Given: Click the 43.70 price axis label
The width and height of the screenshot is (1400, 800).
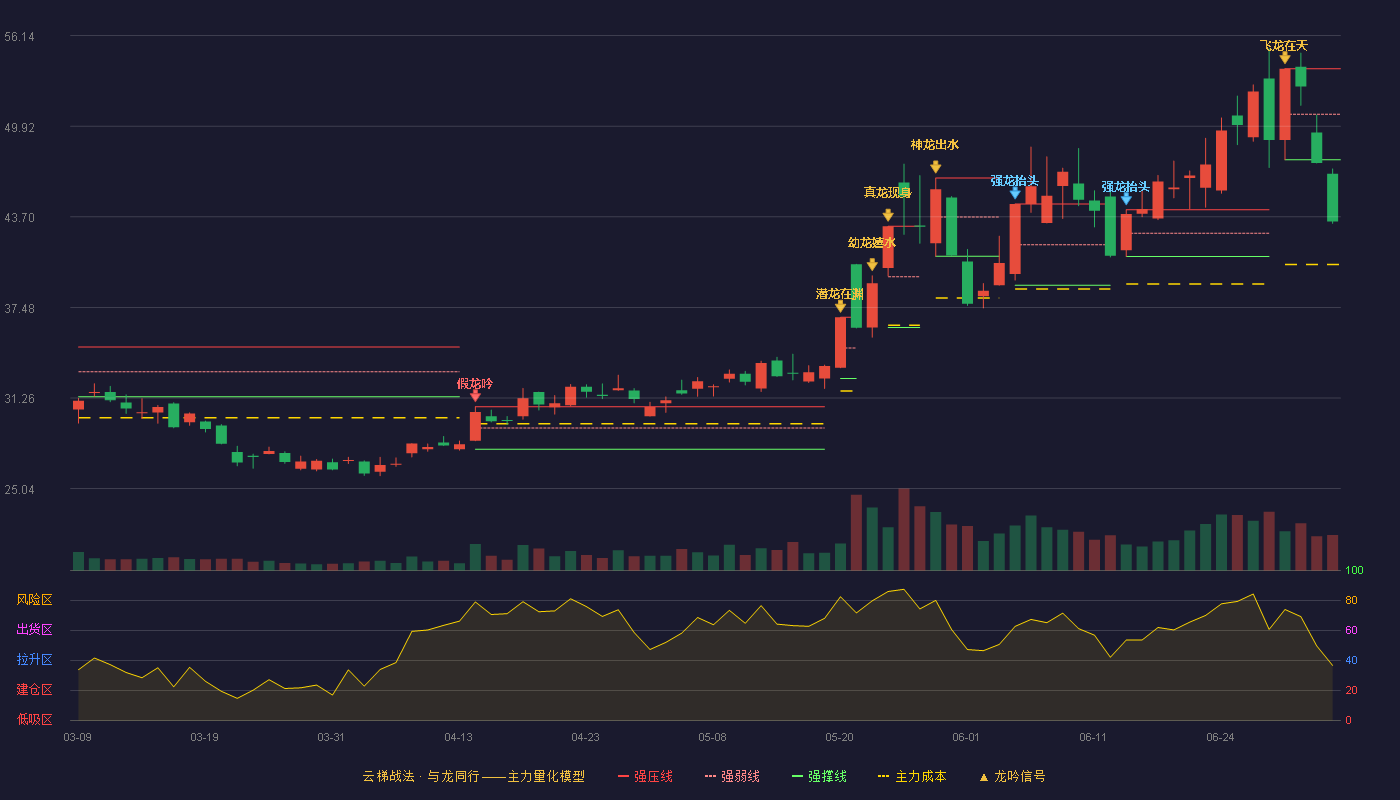Looking at the screenshot, I should (x=19, y=218).
